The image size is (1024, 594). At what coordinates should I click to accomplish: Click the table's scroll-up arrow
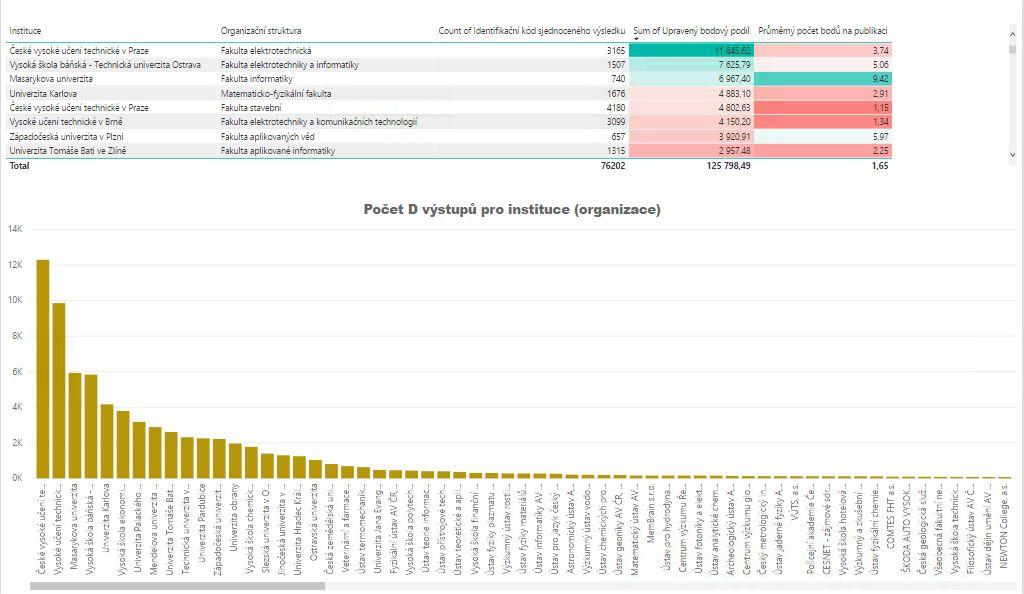(x=1012, y=33)
